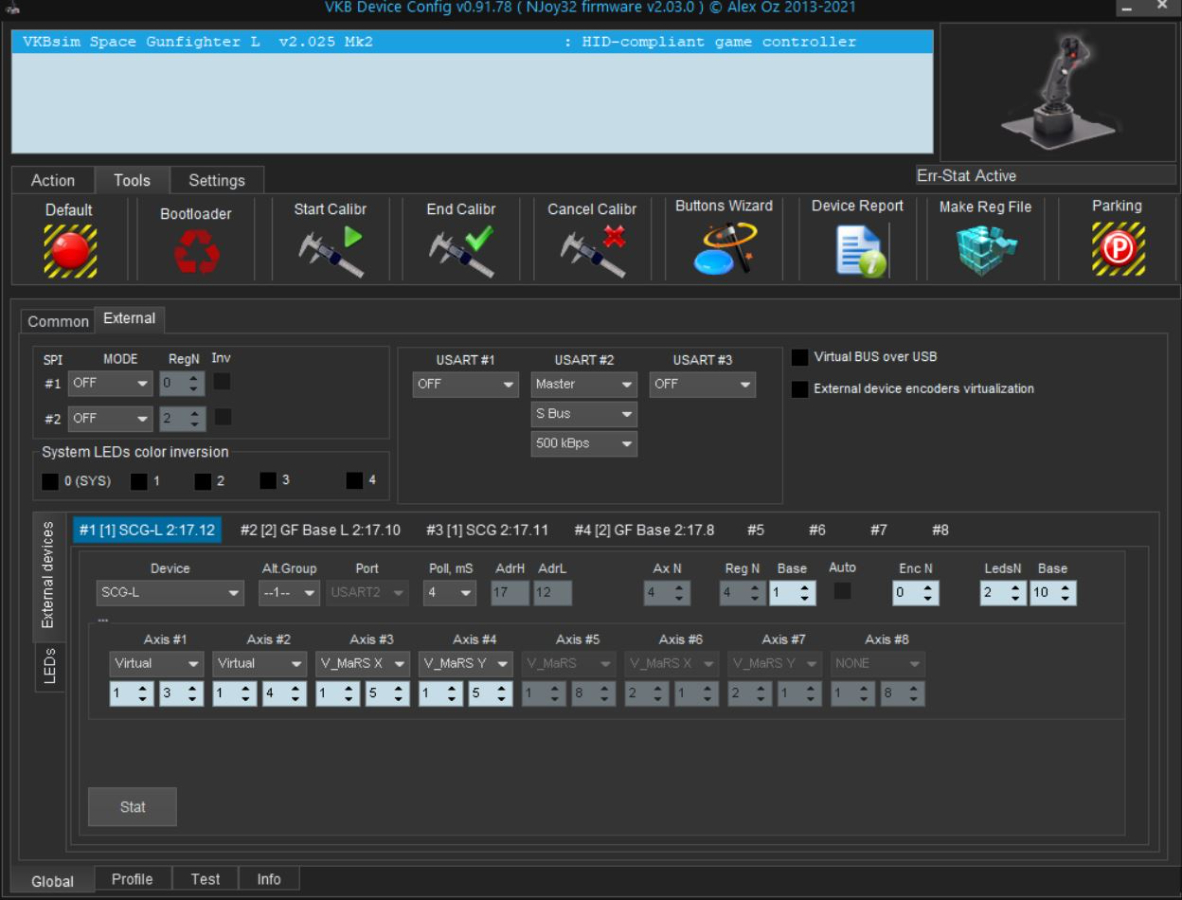Select the #2 [2] GF Base L device tab
Viewport: 1182px width, 900px height.
(320, 530)
